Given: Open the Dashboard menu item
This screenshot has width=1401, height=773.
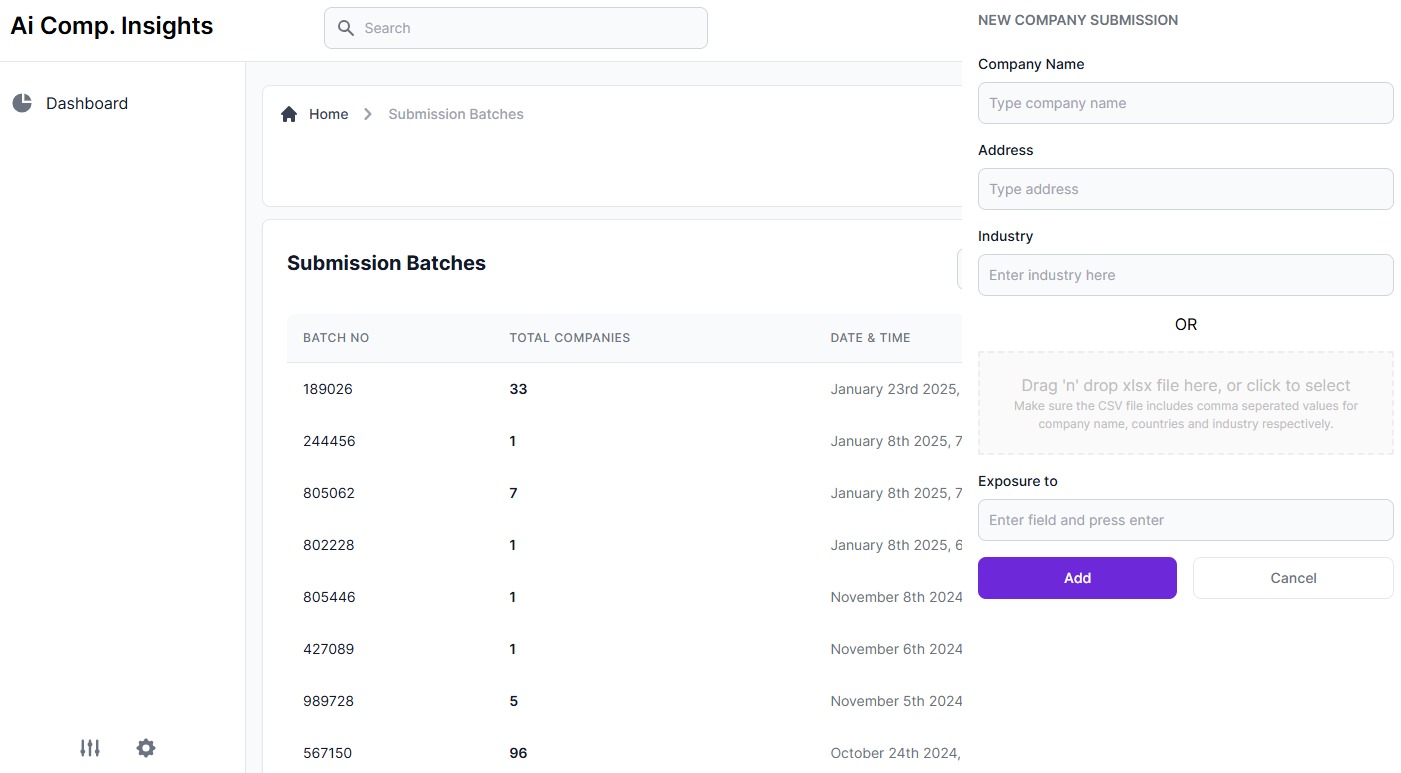Looking at the screenshot, I should point(87,103).
